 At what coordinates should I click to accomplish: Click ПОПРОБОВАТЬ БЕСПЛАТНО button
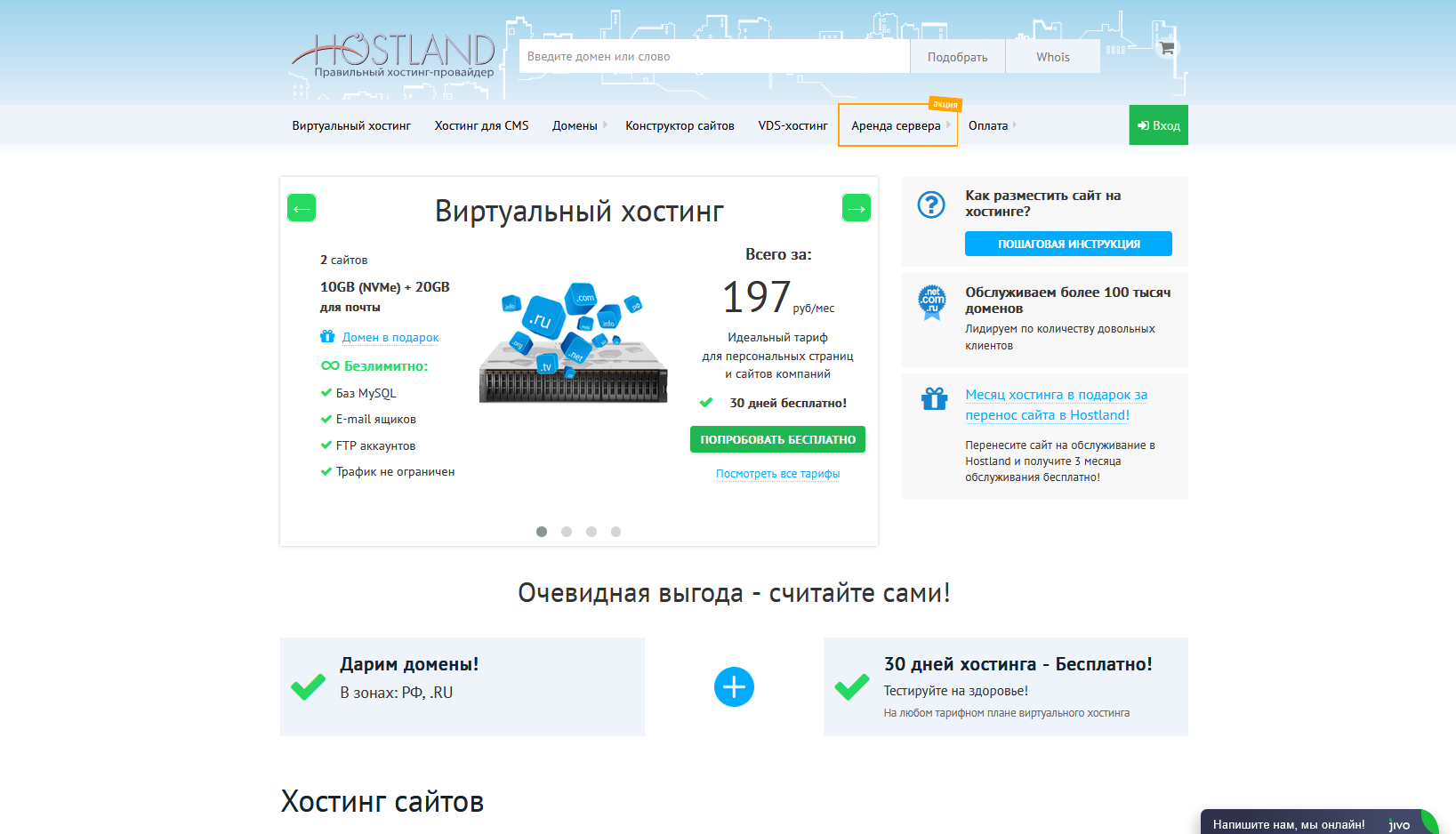[777, 439]
